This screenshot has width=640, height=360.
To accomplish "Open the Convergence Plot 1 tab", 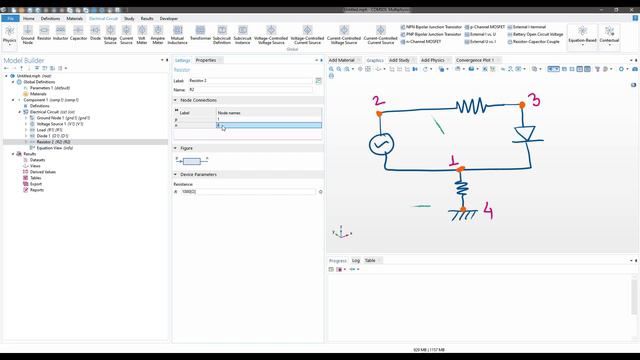I will pyautogui.click(x=475, y=60).
